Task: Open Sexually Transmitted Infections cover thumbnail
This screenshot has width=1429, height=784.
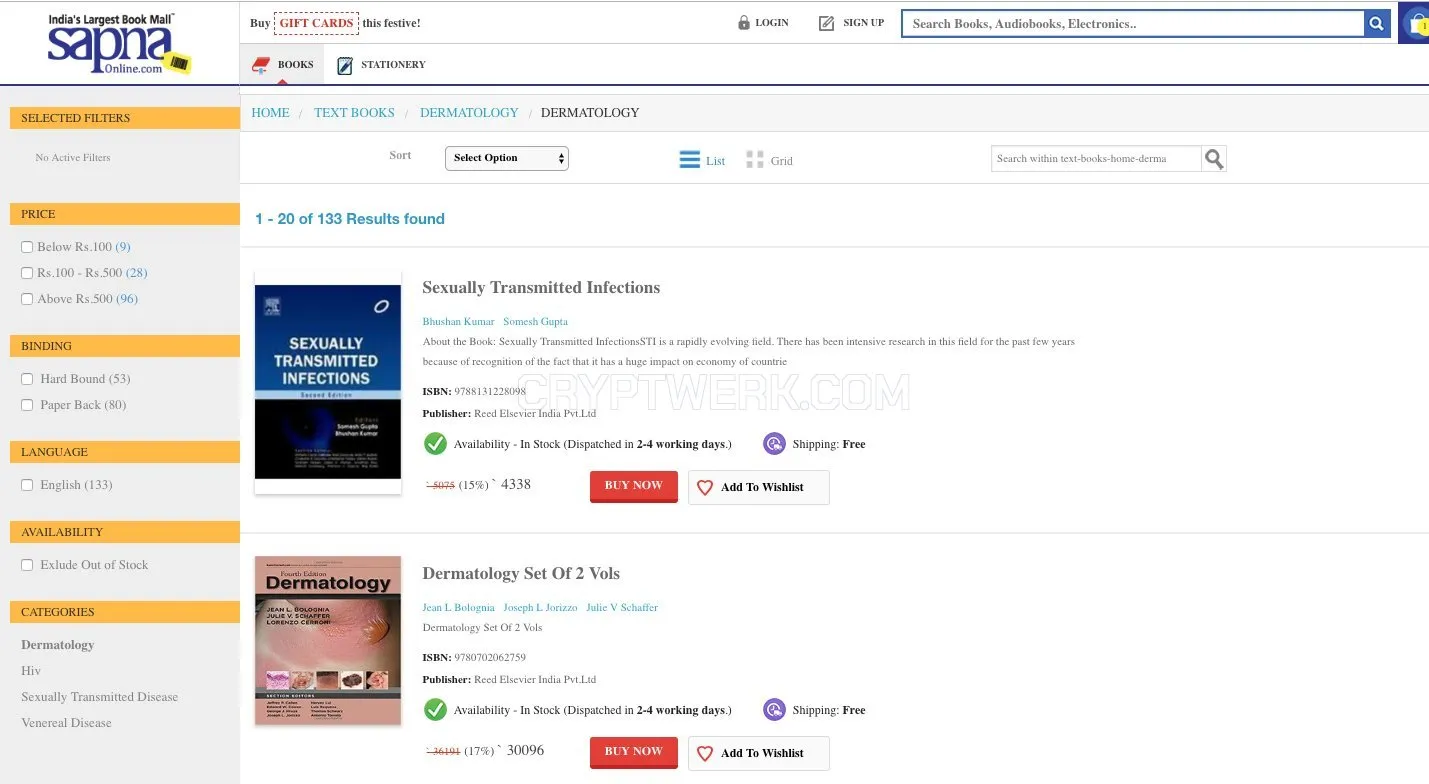Action: point(328,383)
